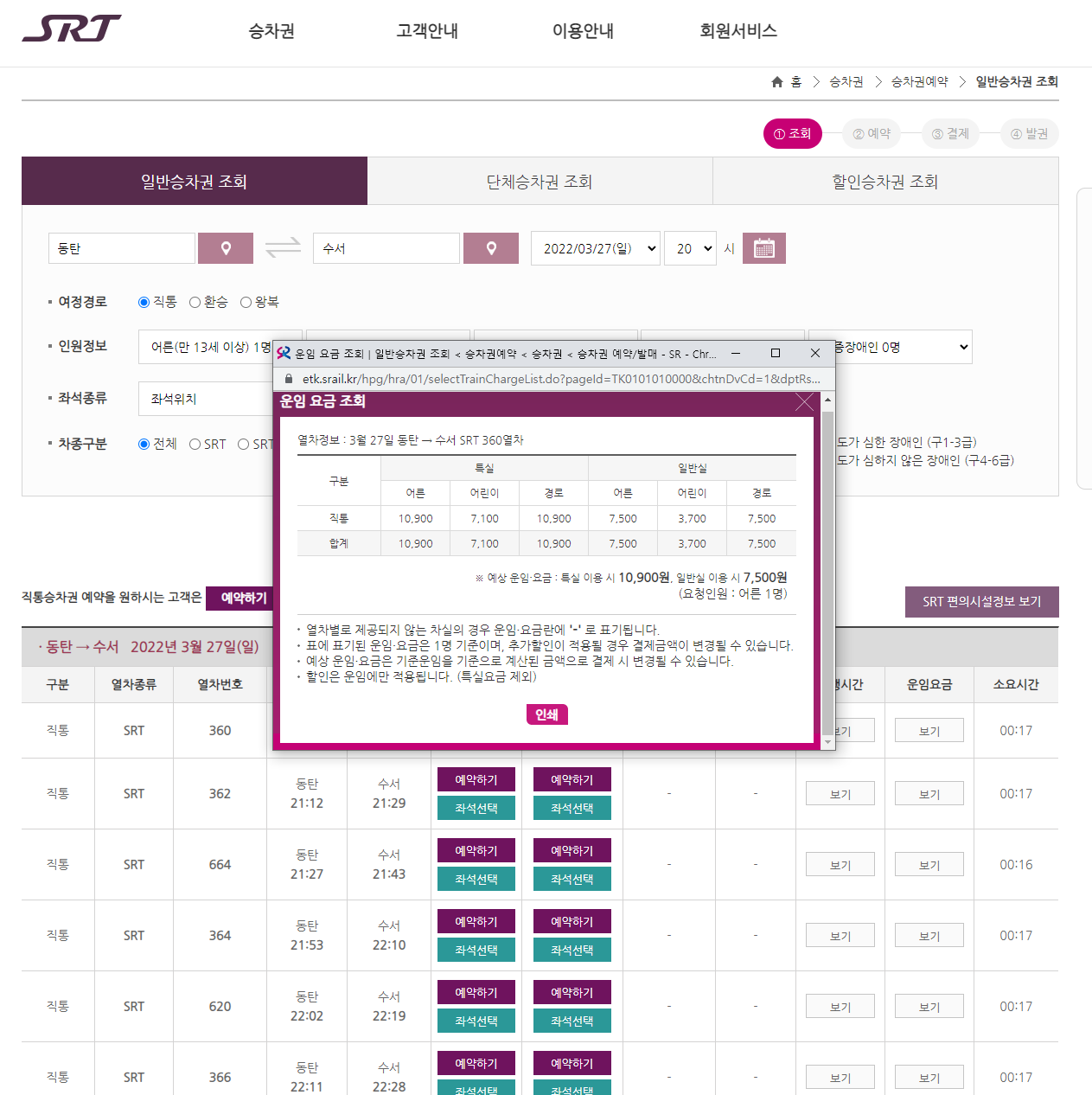Reserve 특실 on train 362
Screen dimensions: 1092x1095
tap(476, 779)
